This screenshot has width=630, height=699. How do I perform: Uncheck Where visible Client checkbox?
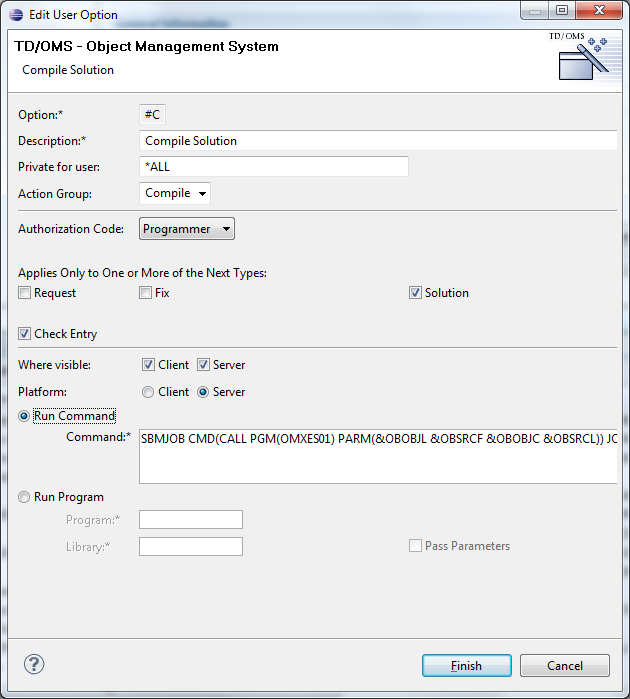pyautogui.click(x=148, y=365)
